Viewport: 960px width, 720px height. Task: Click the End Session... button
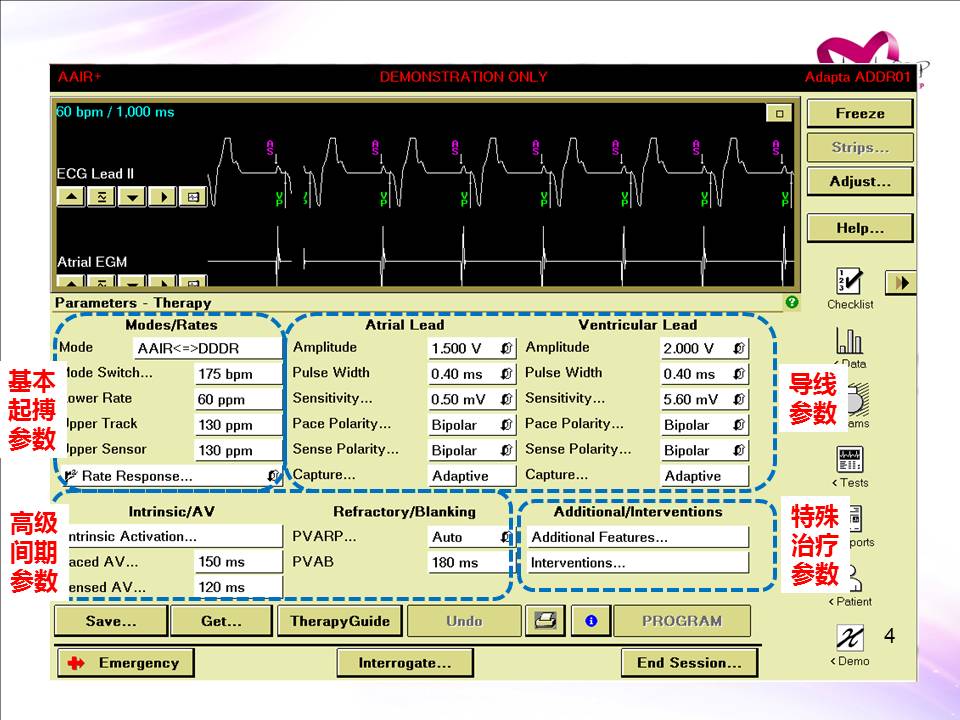coord(689,663)
